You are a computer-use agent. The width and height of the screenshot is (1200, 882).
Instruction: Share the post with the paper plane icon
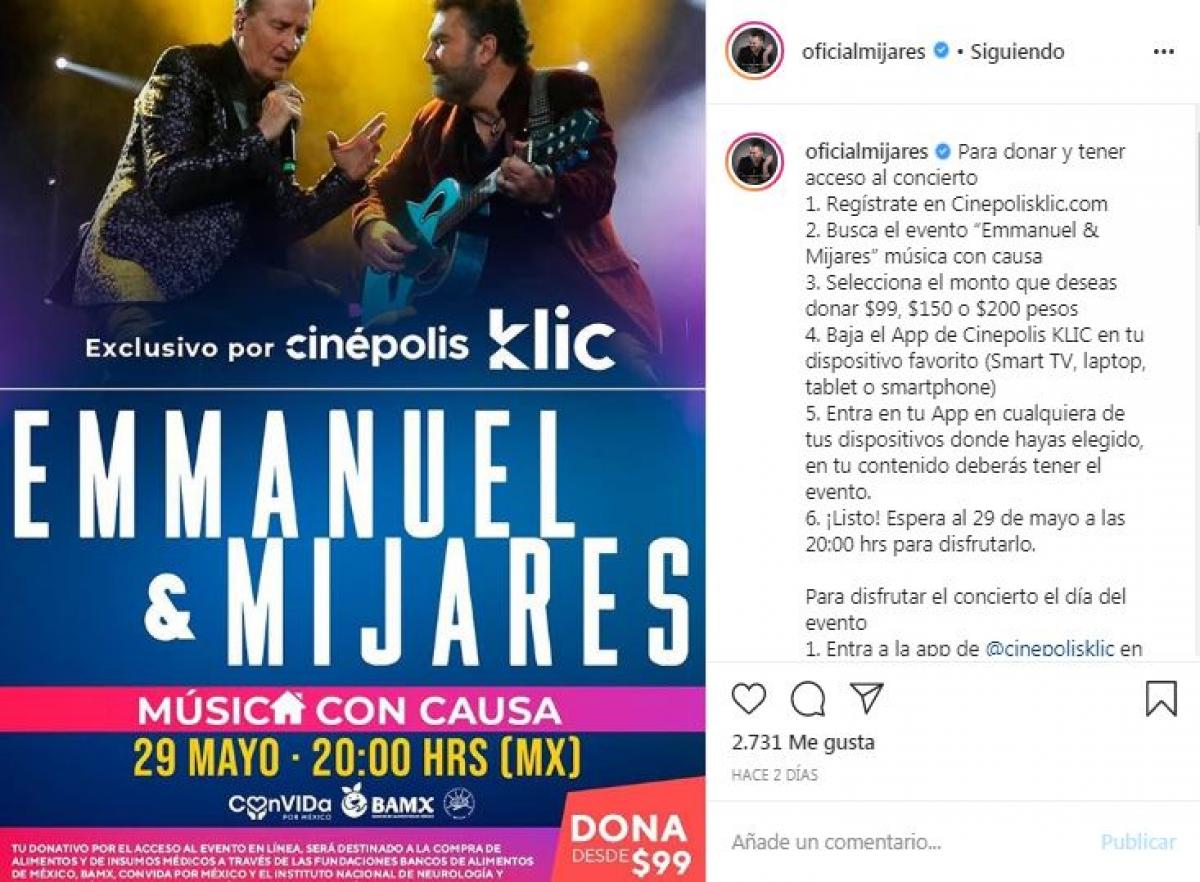pyautogui.click(x=867, y=698)
